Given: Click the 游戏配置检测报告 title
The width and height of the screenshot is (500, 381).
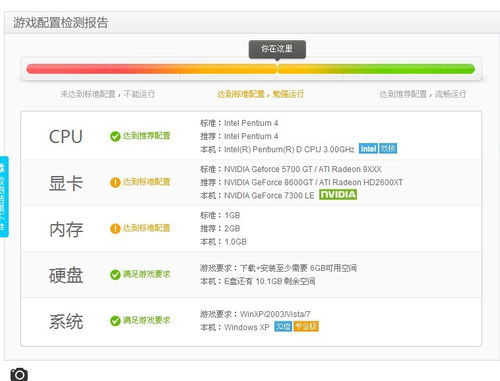Looking at the screenshot, I should 61,23.
